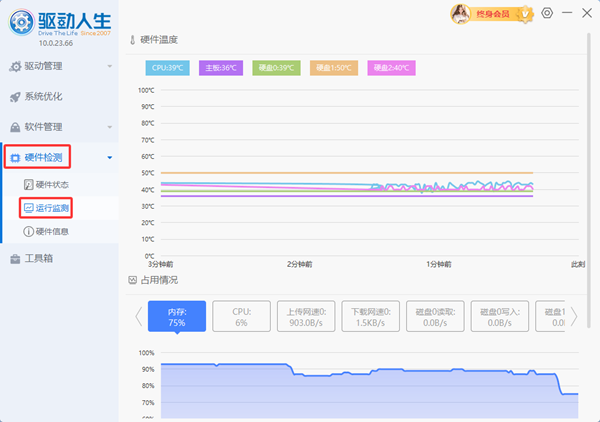
Task: Expand the 软件管理 chevron arrow
Action: tap(108, 127)
